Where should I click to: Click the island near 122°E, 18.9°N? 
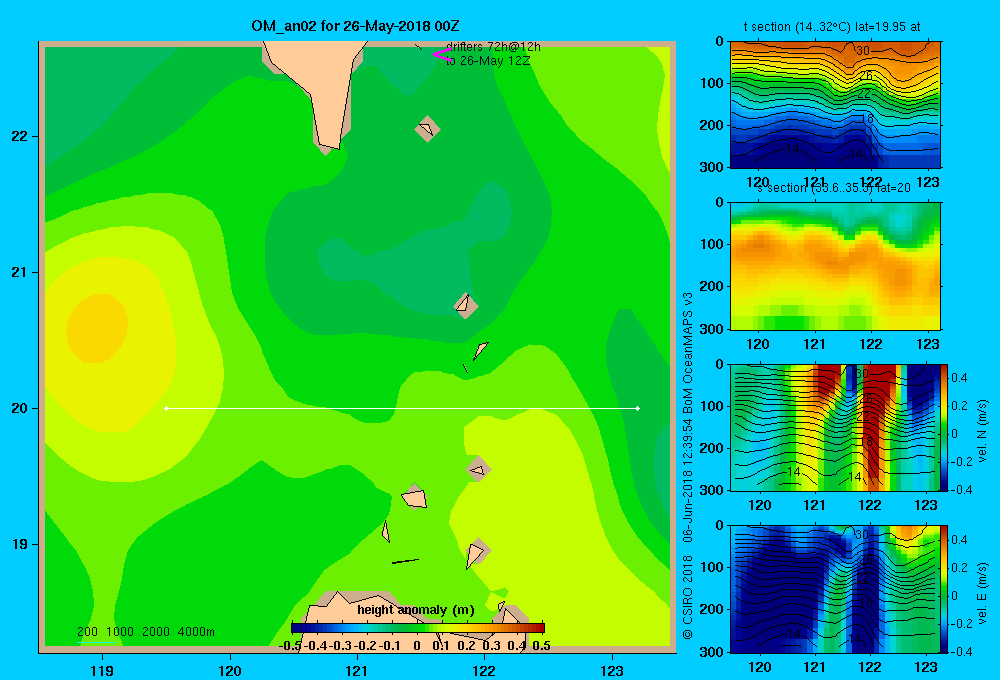point(476,552)
